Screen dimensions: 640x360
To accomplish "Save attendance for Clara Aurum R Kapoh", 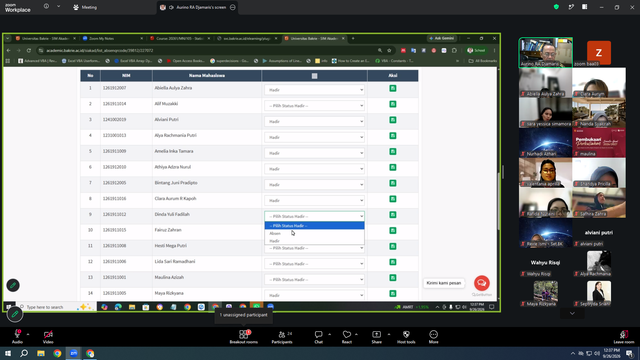I will (393, 199).
